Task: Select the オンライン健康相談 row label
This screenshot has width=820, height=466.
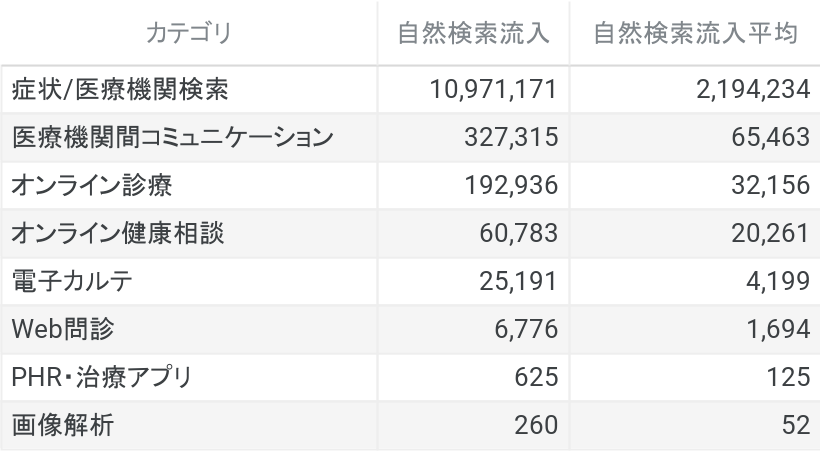Action: 118,234
